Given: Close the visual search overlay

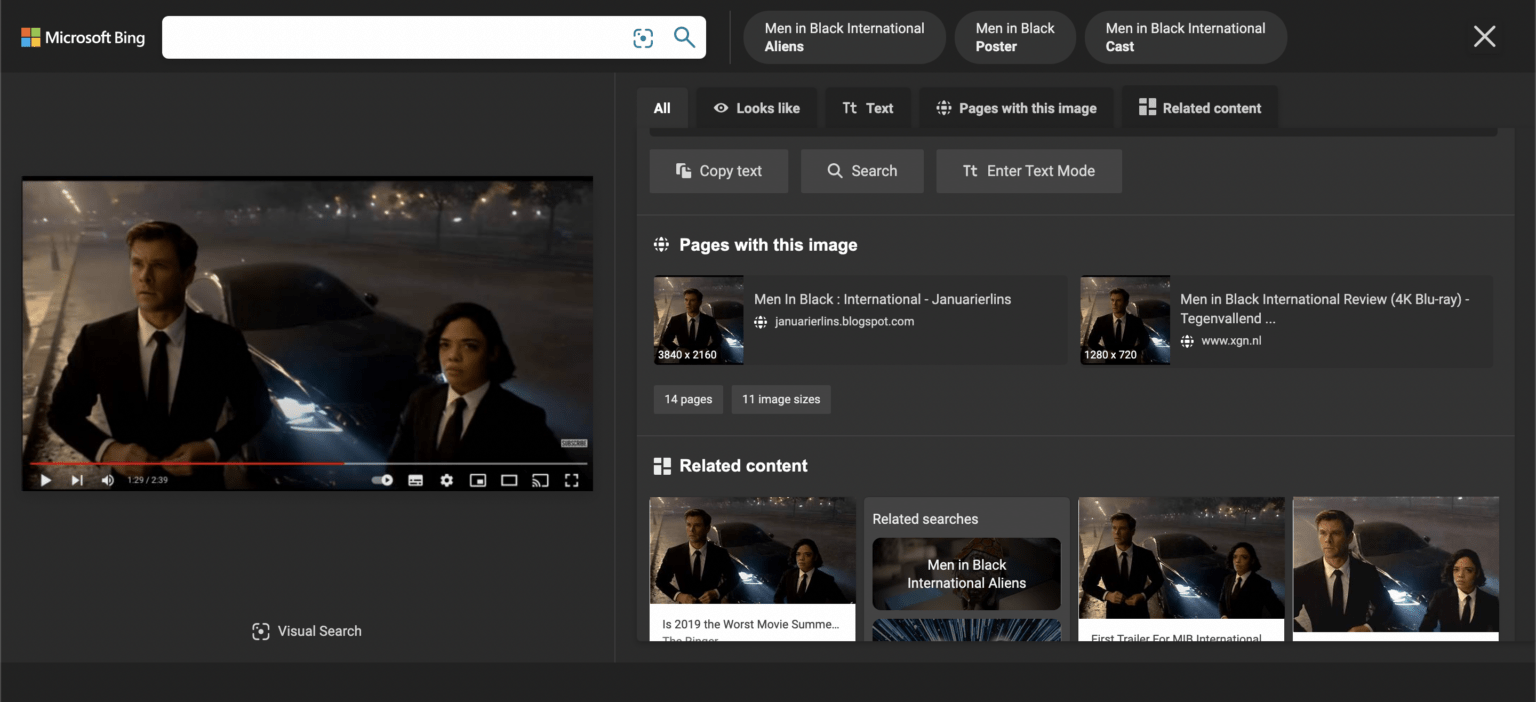Looking at the screenshot, I should 1485,37.
